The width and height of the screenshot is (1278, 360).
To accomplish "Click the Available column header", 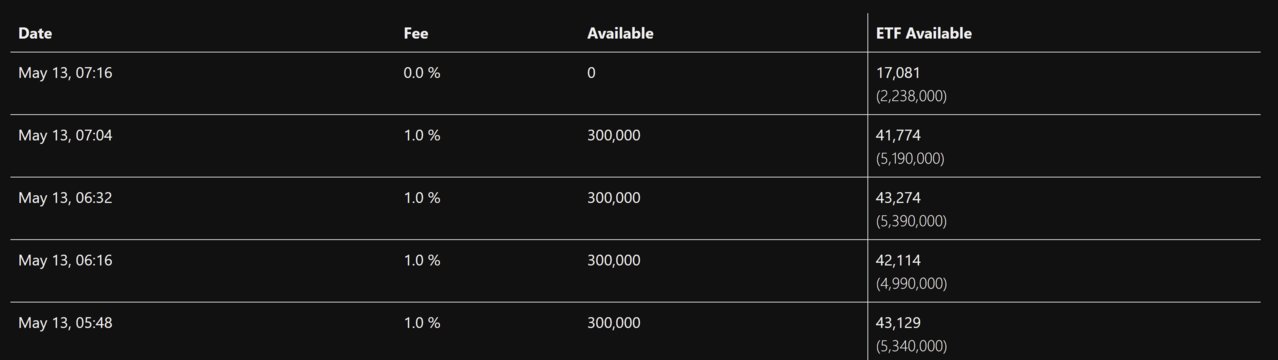I will tap(620, 33).
